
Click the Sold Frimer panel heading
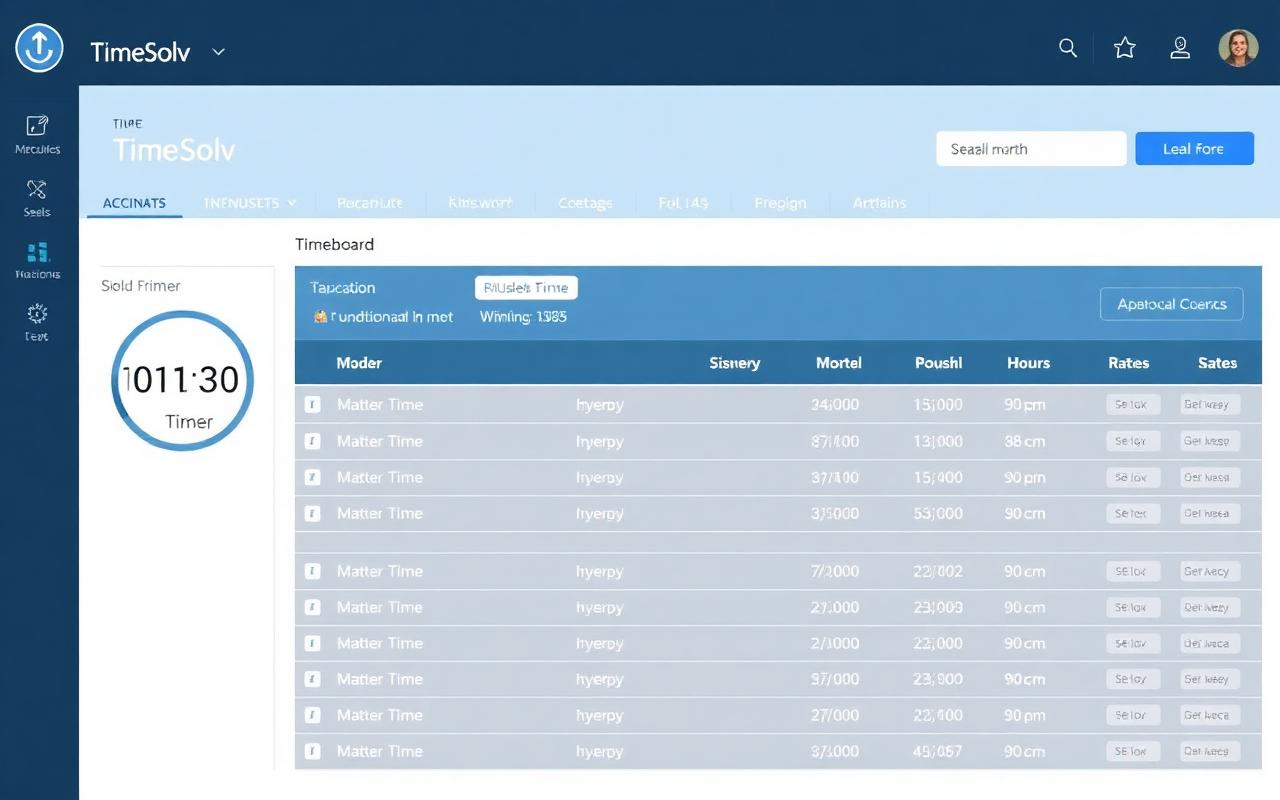(141, 286)
